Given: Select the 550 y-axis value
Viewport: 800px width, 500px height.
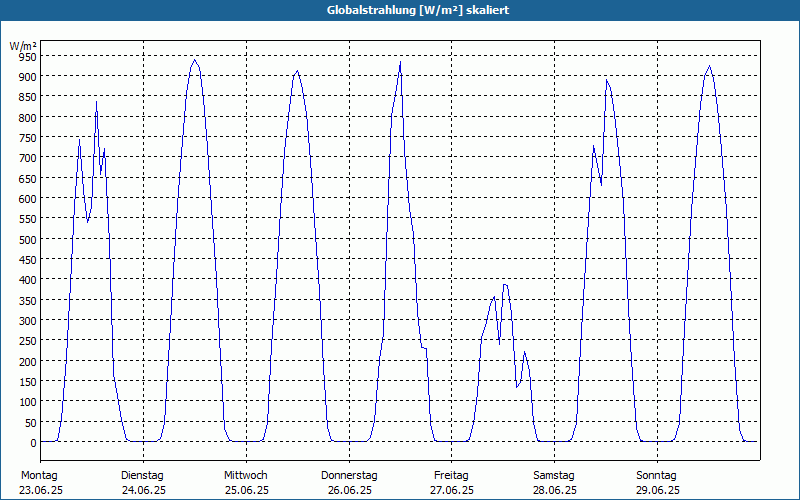Looking at the screenshot, I should [28, 219].
